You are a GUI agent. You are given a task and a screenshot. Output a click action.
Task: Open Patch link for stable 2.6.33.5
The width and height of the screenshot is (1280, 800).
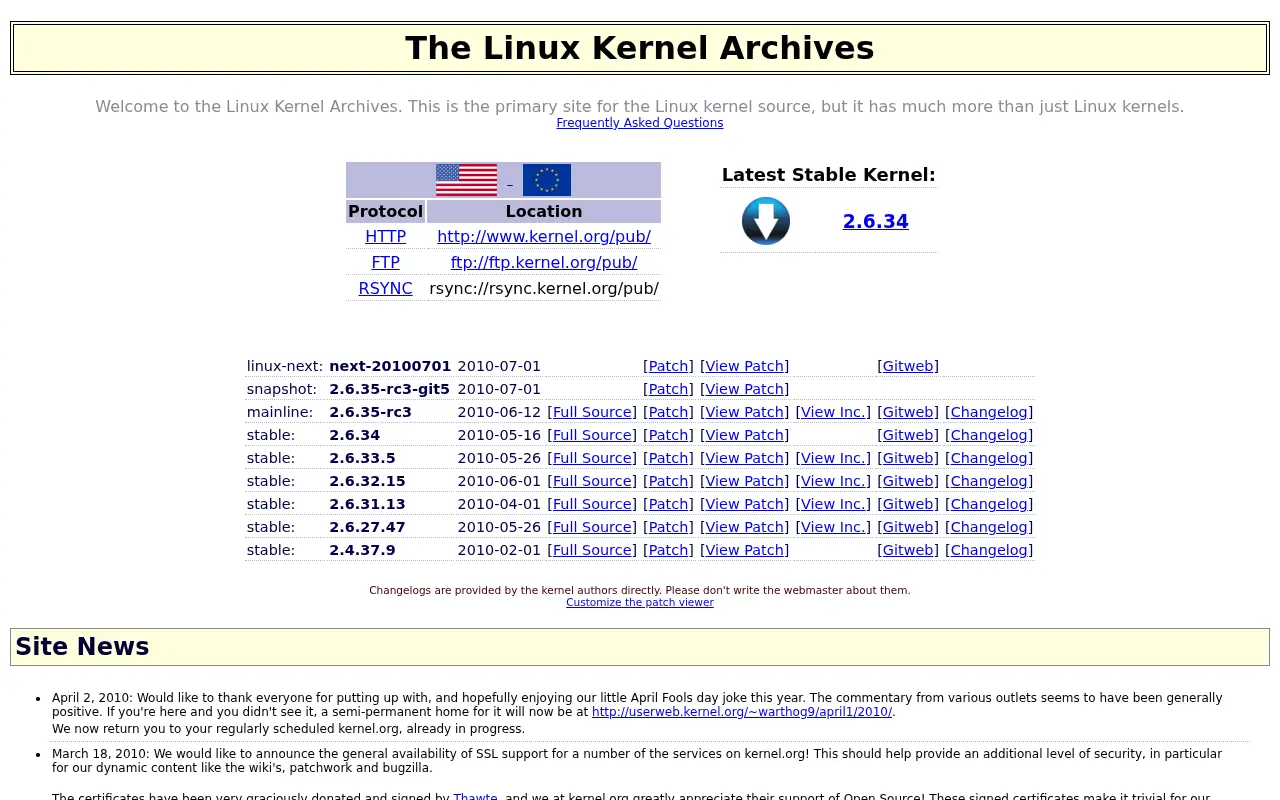pos(669,458)
